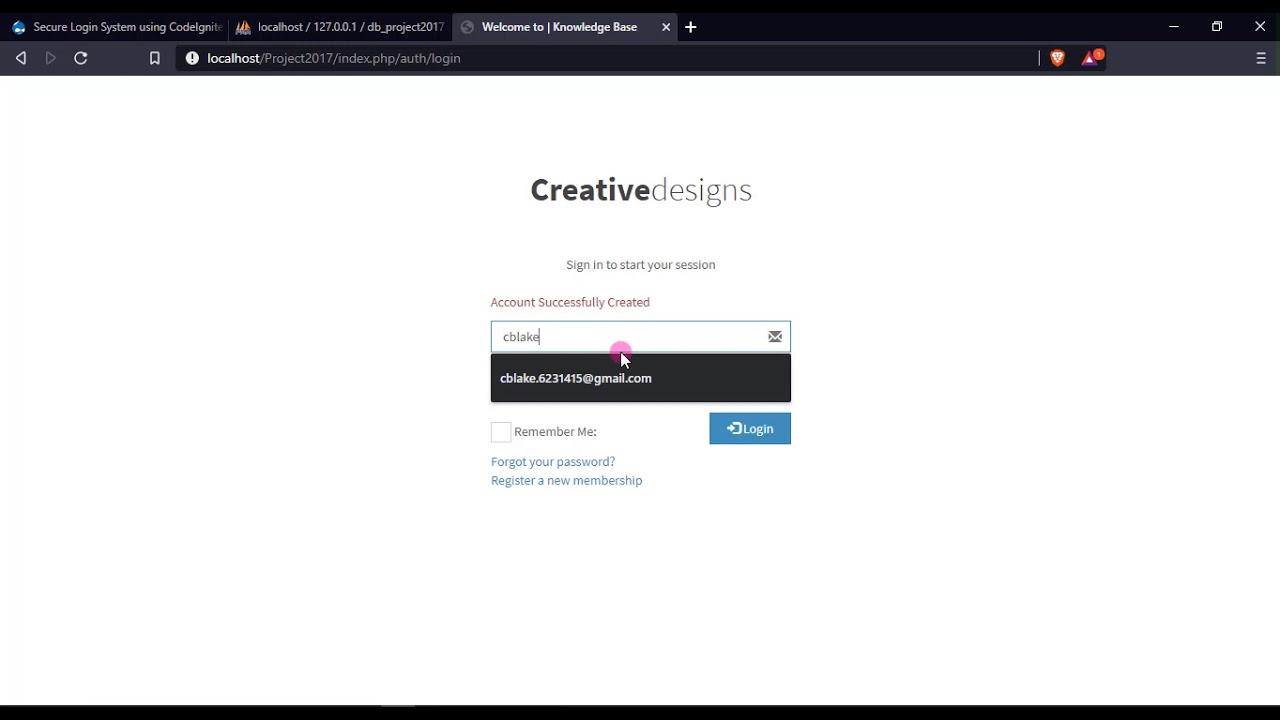
Task: Toggle the Remember Me checkbox
Action: 501,432
